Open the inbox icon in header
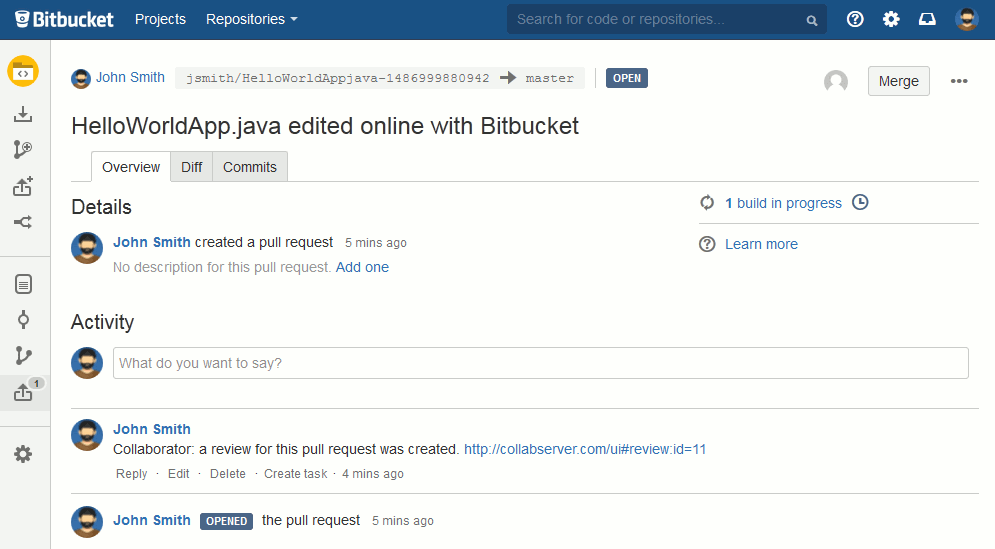The width and height of the screenshot is (995, 549). [927, 19]
